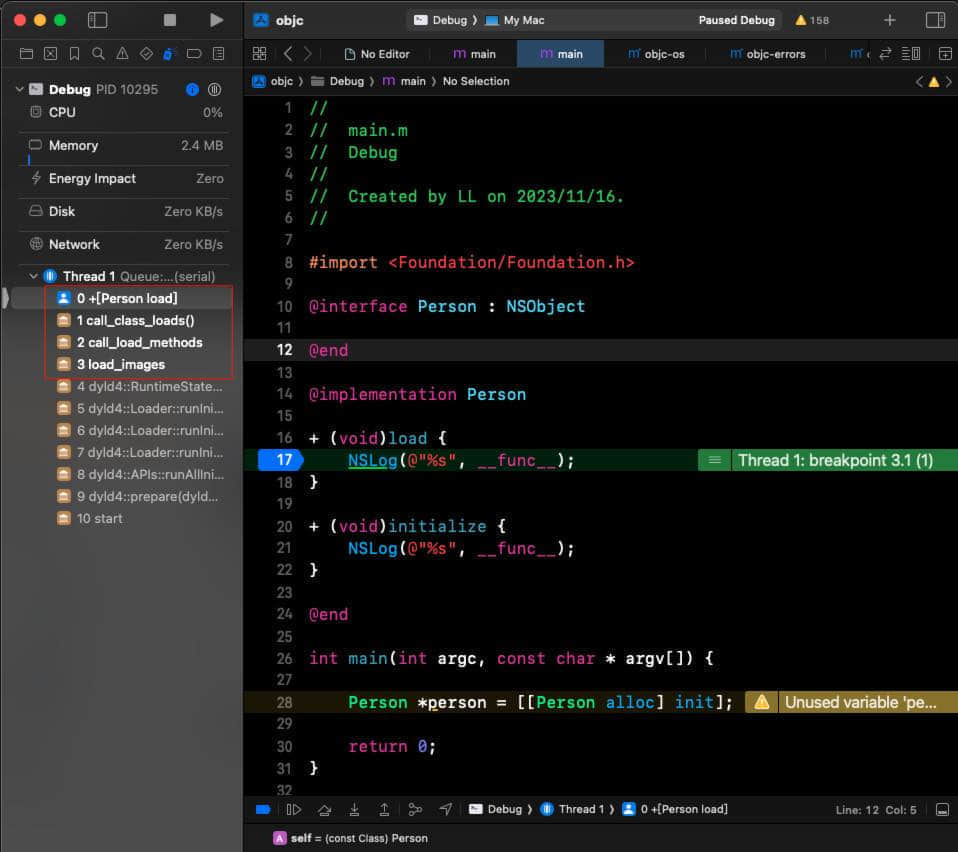Click the Step Out debug icon
The image size is (958, 852).
click(x=384, y=809)
